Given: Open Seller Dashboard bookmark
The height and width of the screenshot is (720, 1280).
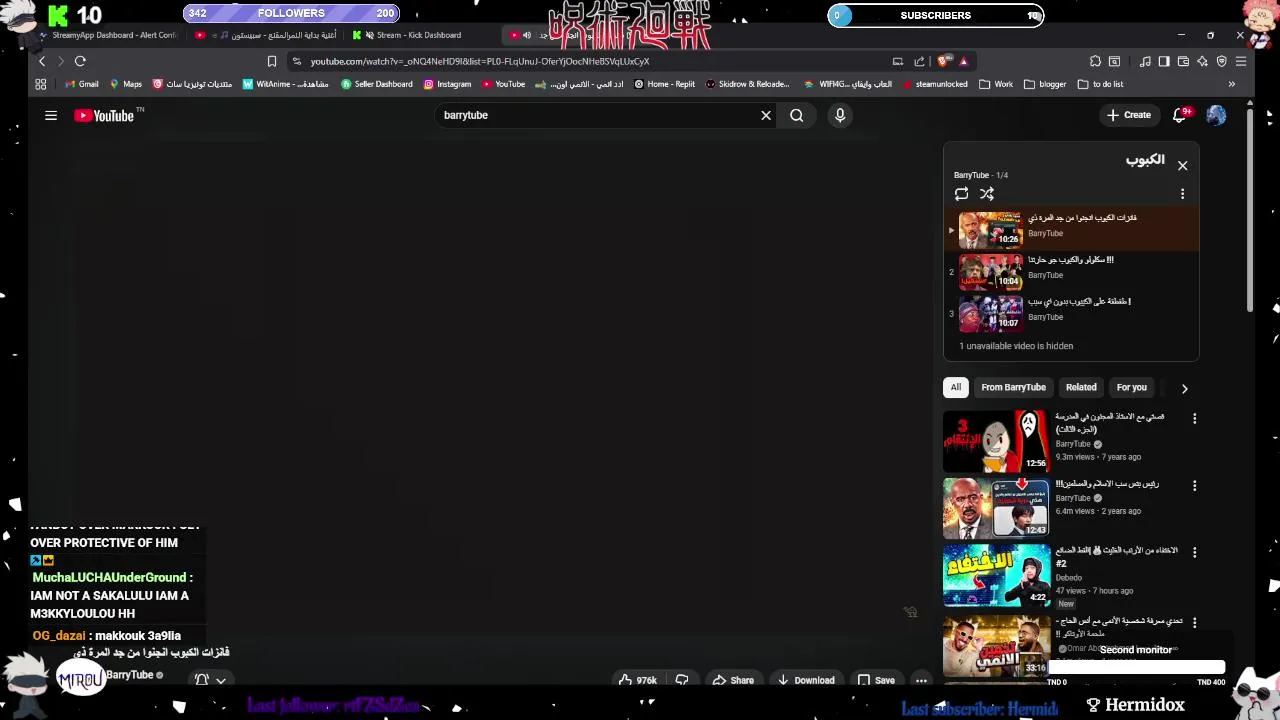Looking at the screenshot, I should pos(377,84).
